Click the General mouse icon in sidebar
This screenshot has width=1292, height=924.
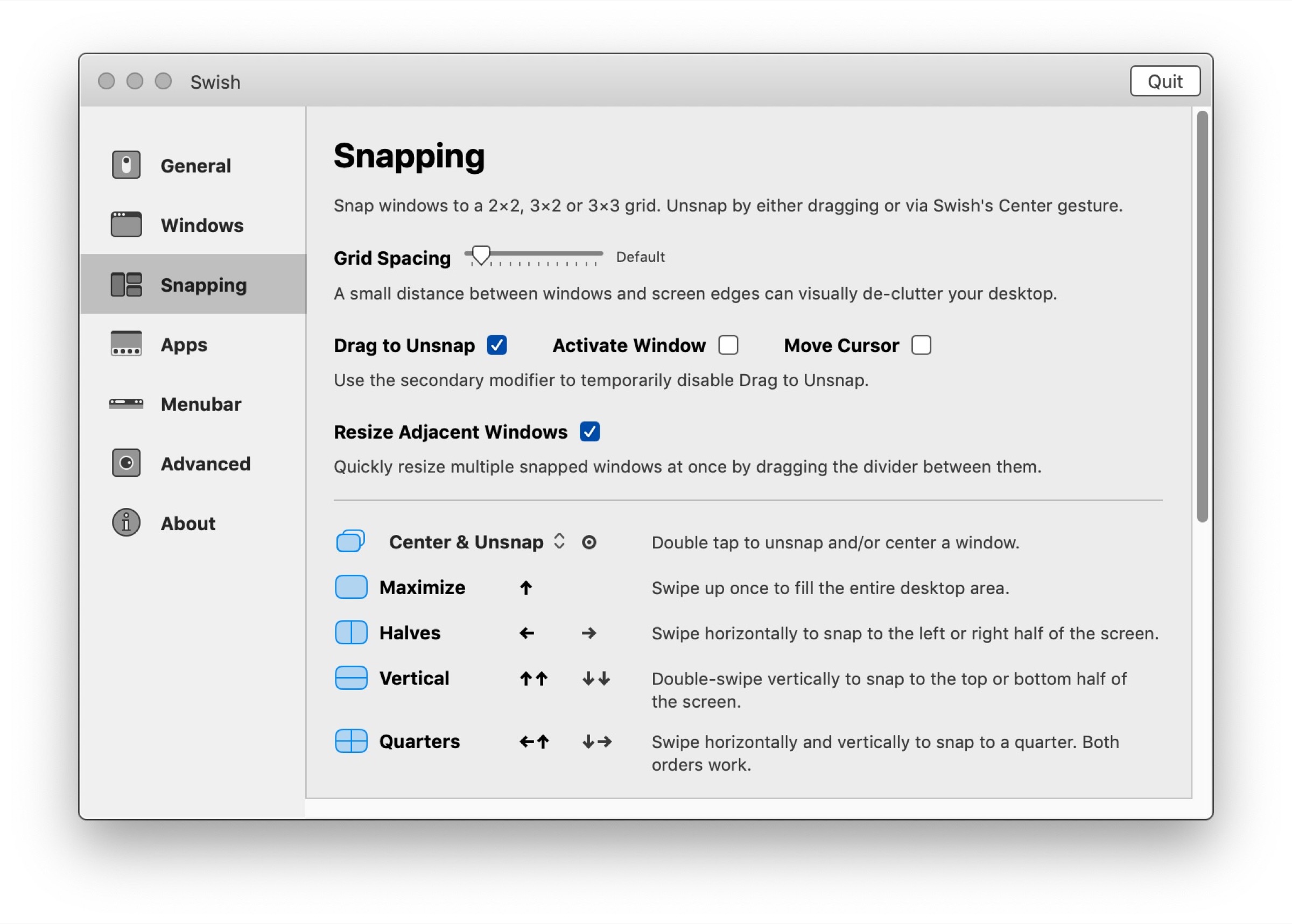point(126,165)
